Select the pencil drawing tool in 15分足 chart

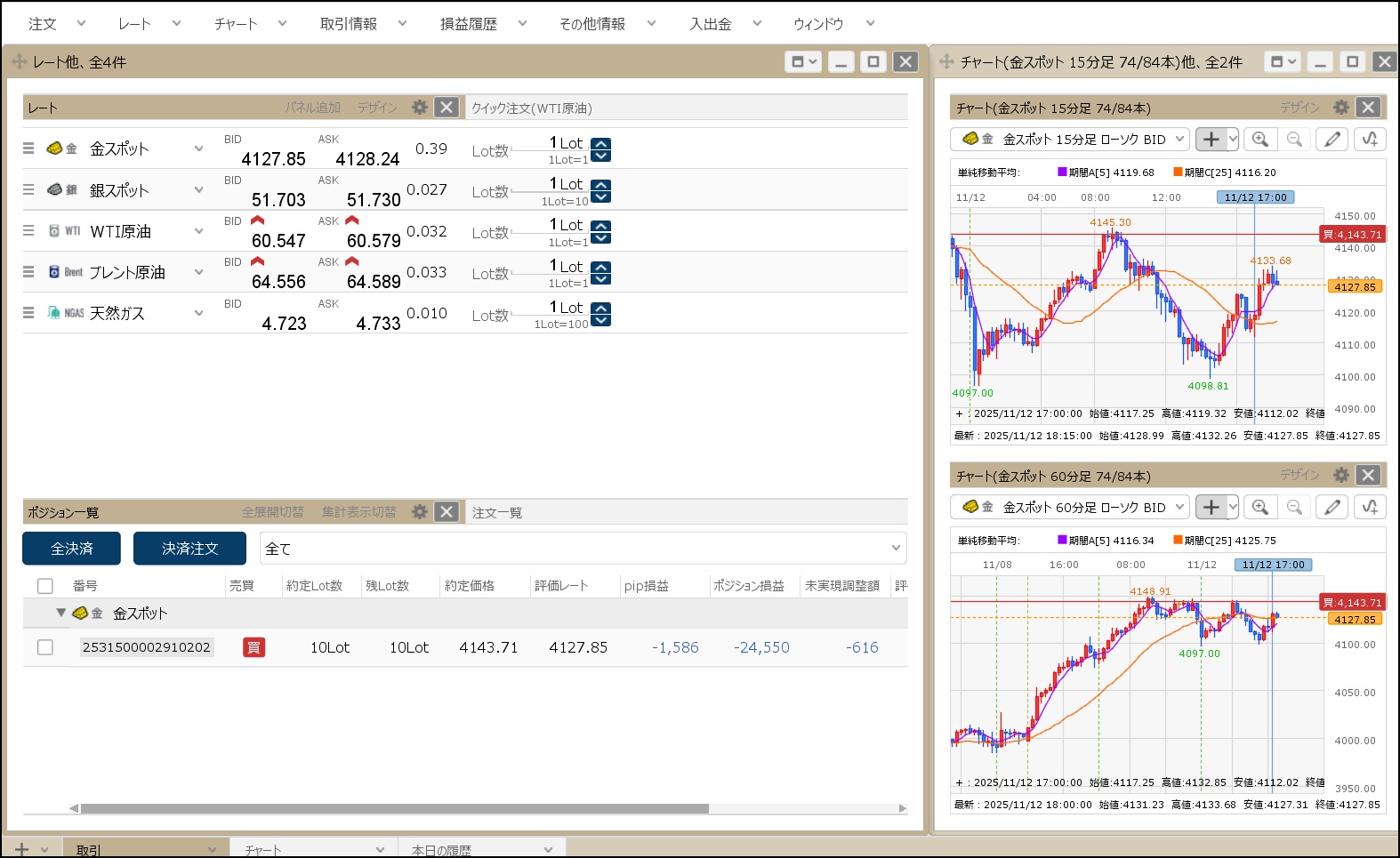pos(1332,139)
